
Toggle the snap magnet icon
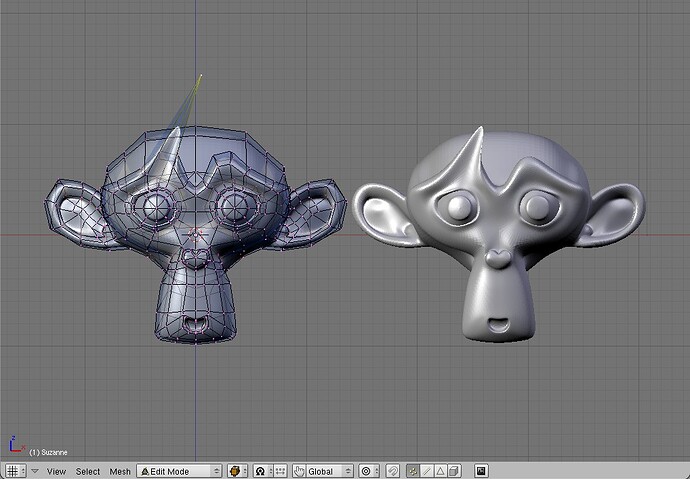[x=393, y=471]
